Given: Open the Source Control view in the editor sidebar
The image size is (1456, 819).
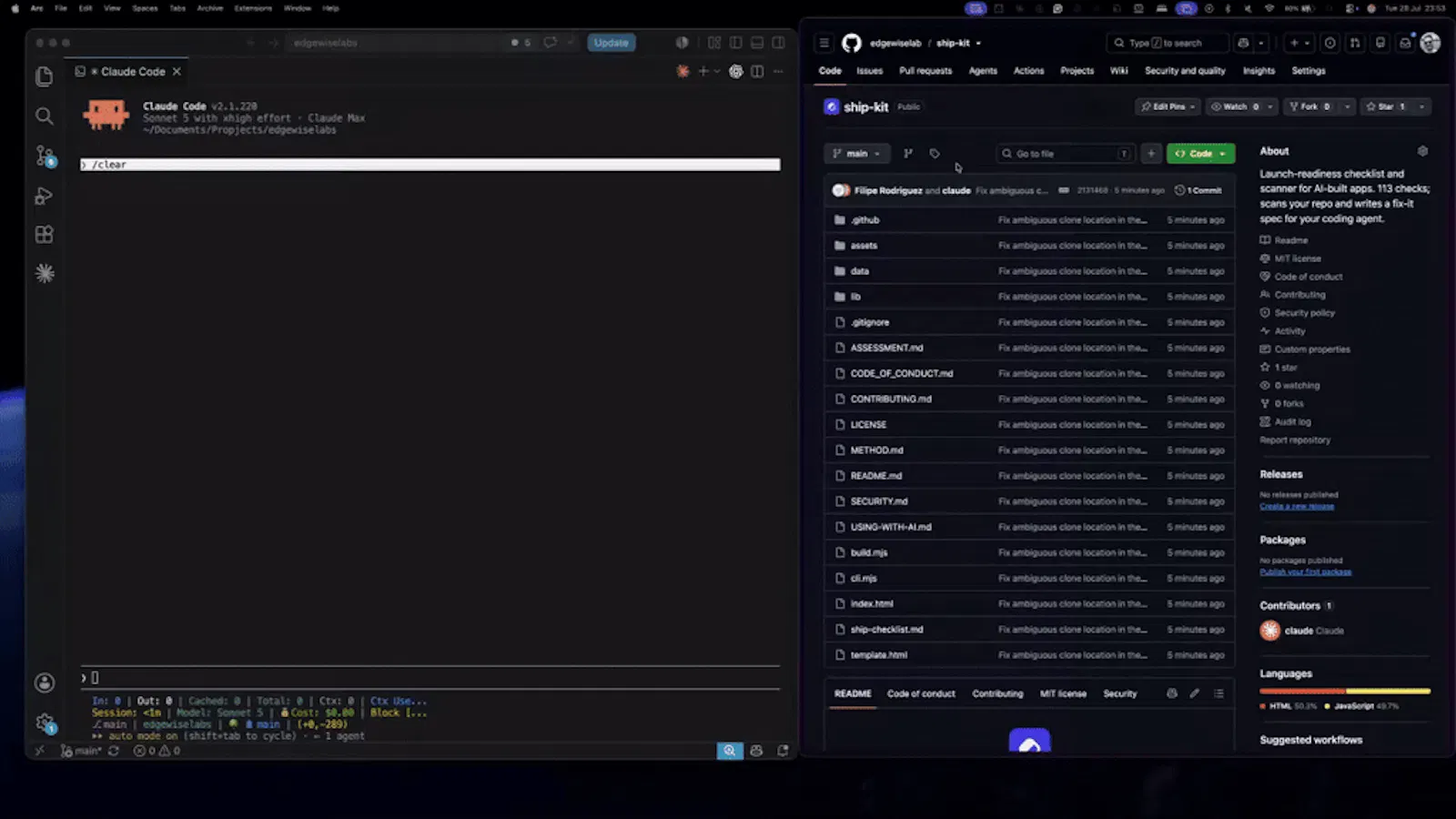Looking at the screenshot, I should tap(44, 156).
